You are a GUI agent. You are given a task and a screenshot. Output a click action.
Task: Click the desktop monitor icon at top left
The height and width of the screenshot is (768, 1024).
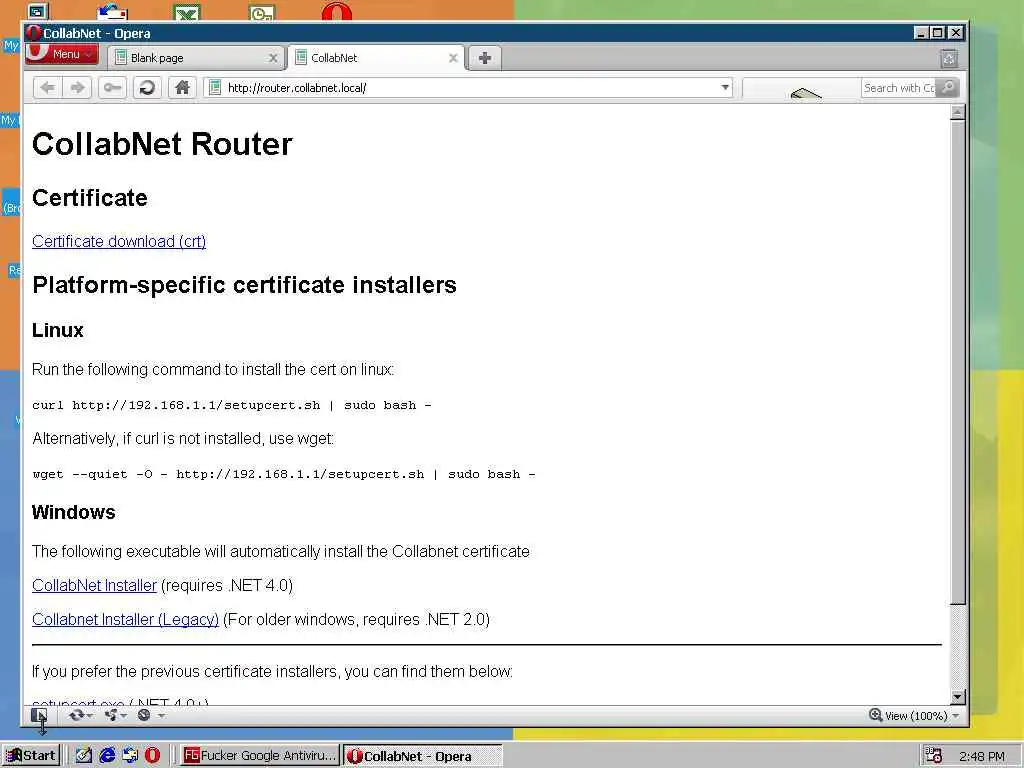(x=38, y=10)
